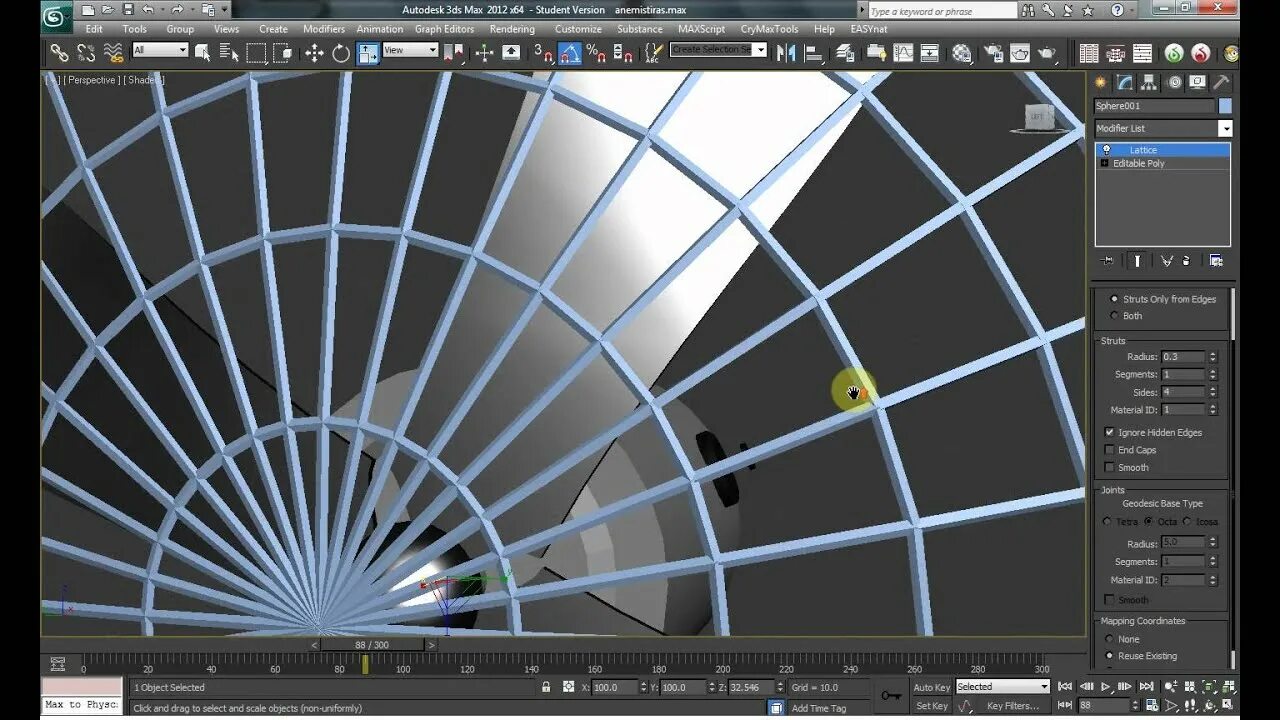This screenshot has width=1280, height=720.
Task: Open the Rendering menu
Action: click(512, 29)
